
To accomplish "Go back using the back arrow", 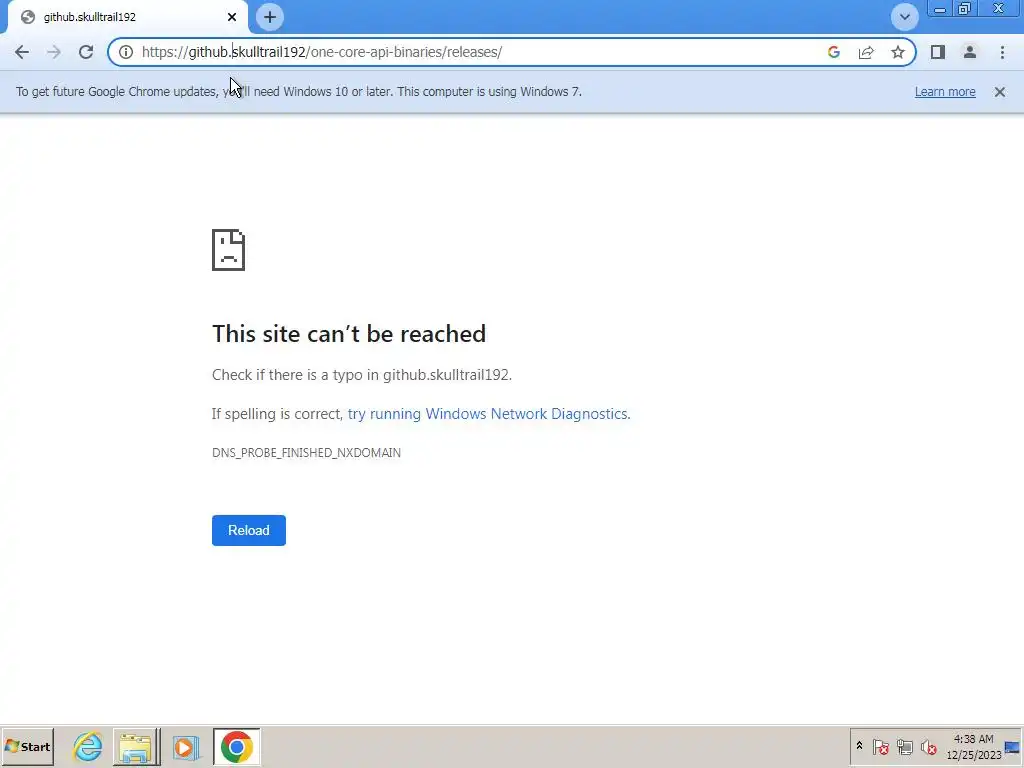I will click(22, 52).
